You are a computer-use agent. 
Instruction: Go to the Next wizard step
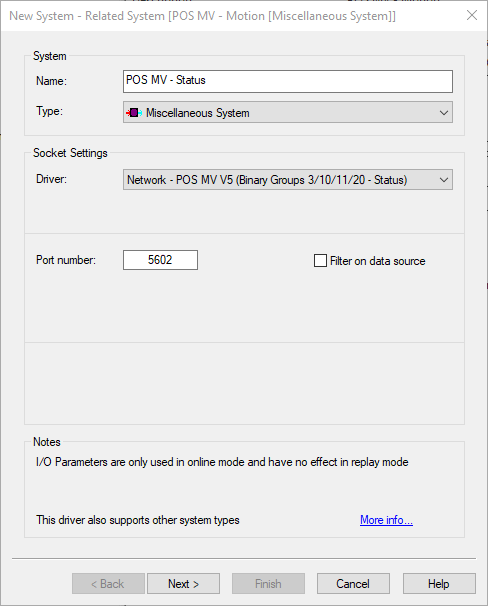pos(184,584)
